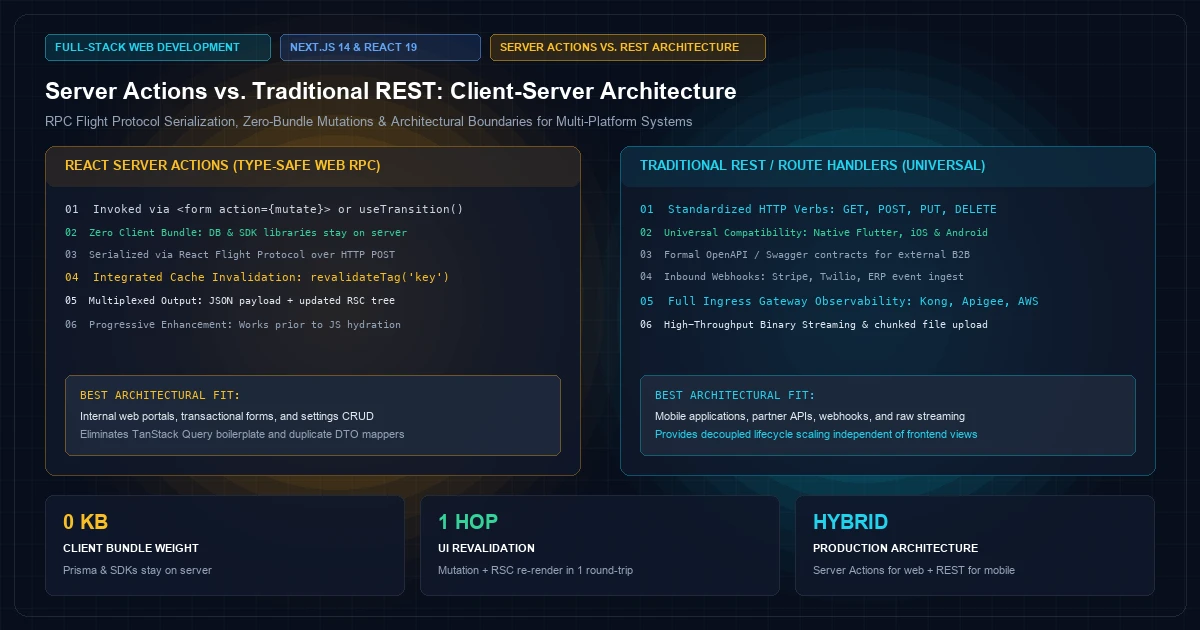1200x630 pixels.
Task: Select the Zero Client Bundle line
Action: tap(236, 232)
